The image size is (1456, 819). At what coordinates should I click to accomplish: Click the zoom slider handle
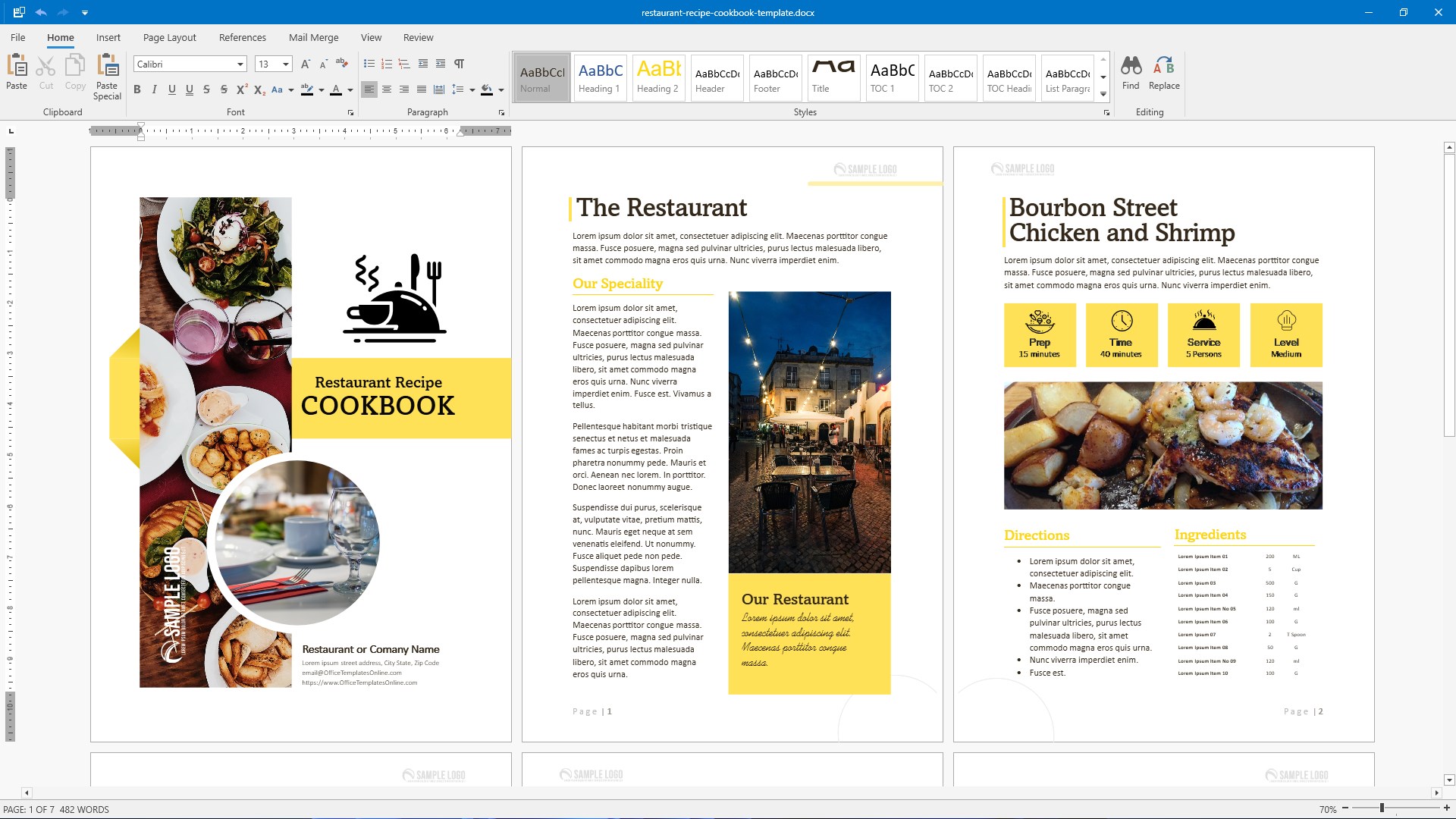coord(1382,808)
